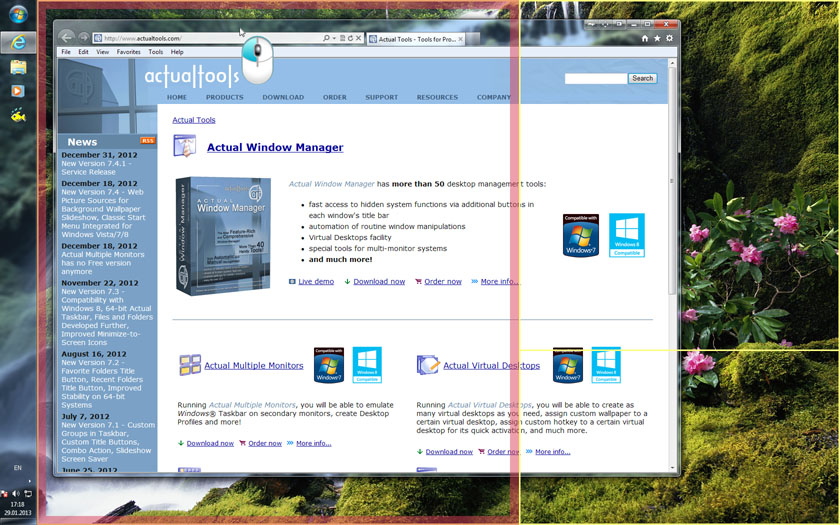
Task: Click the site Search button
Action: pos(642,78)
